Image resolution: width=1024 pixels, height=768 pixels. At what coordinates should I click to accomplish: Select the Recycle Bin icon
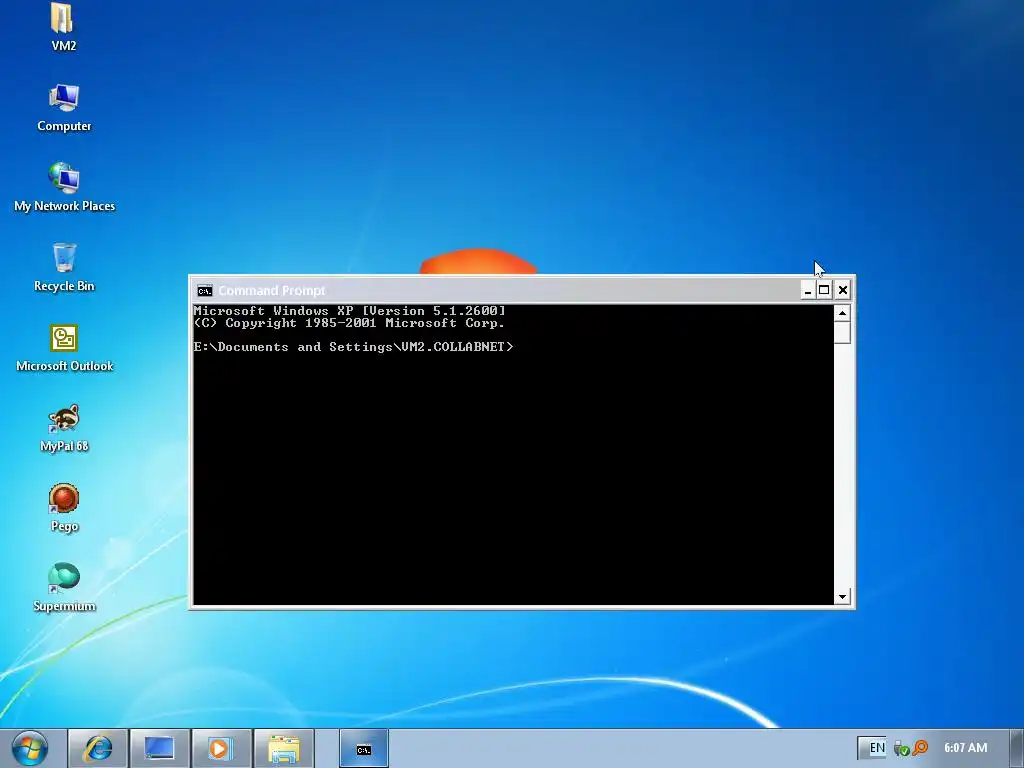click(x=64, y=267)
